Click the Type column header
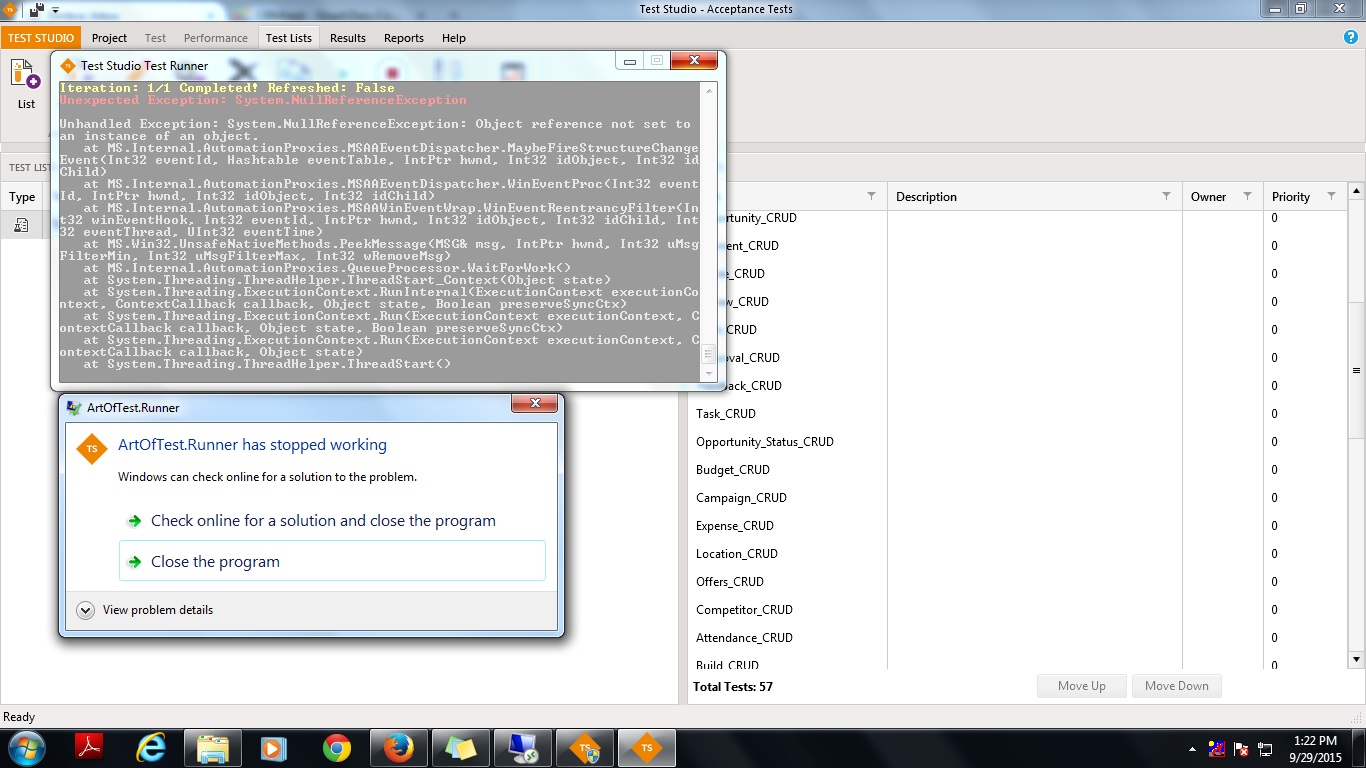Screen dimensions: 1366x768 [22, 197]
